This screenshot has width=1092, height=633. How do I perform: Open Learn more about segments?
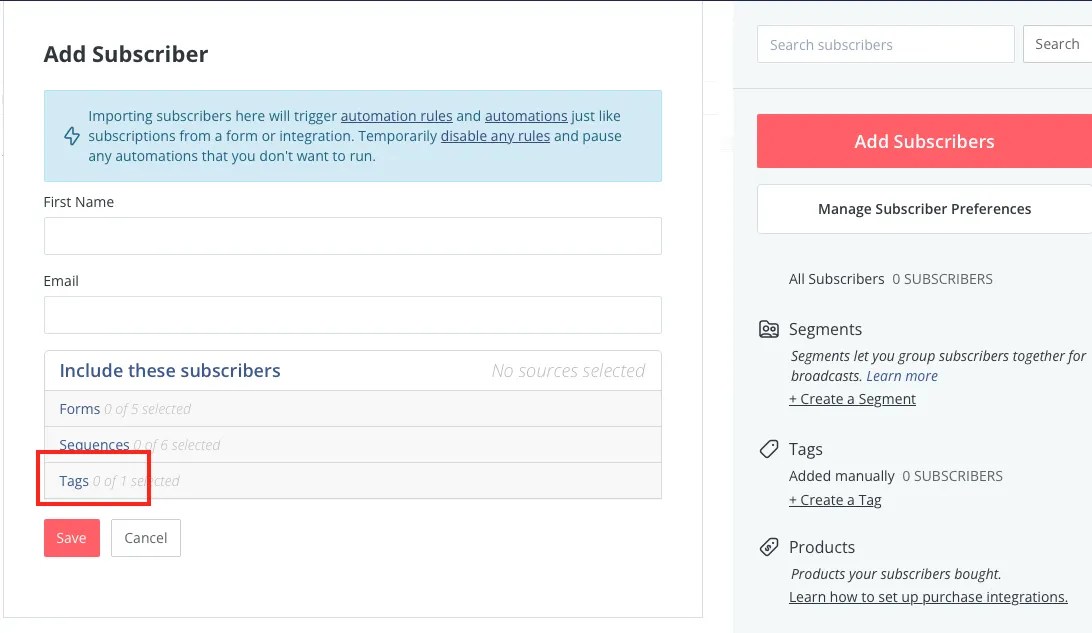tap(902, 375)
